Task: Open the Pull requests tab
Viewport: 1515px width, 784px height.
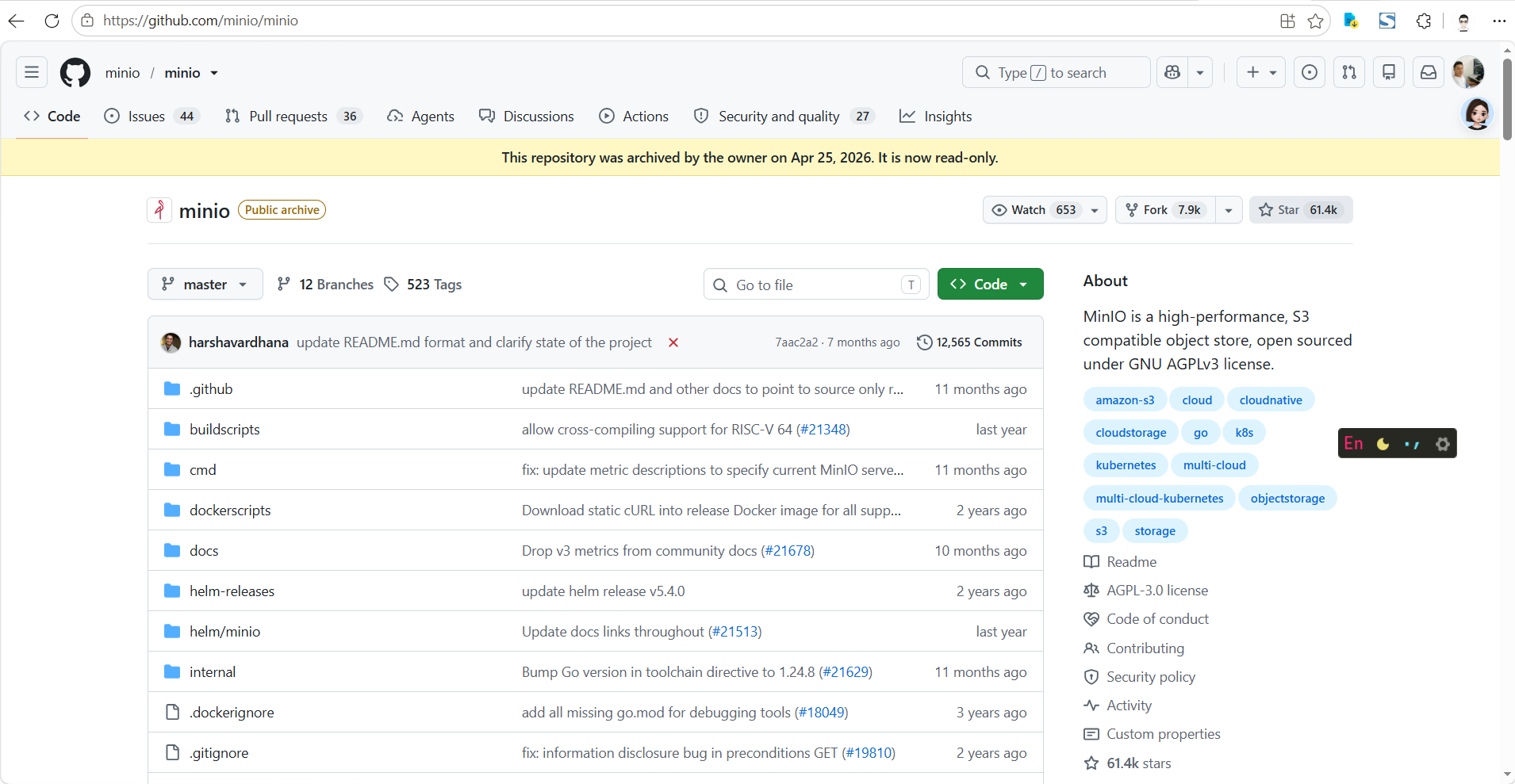Action: (x=293, y=117)
